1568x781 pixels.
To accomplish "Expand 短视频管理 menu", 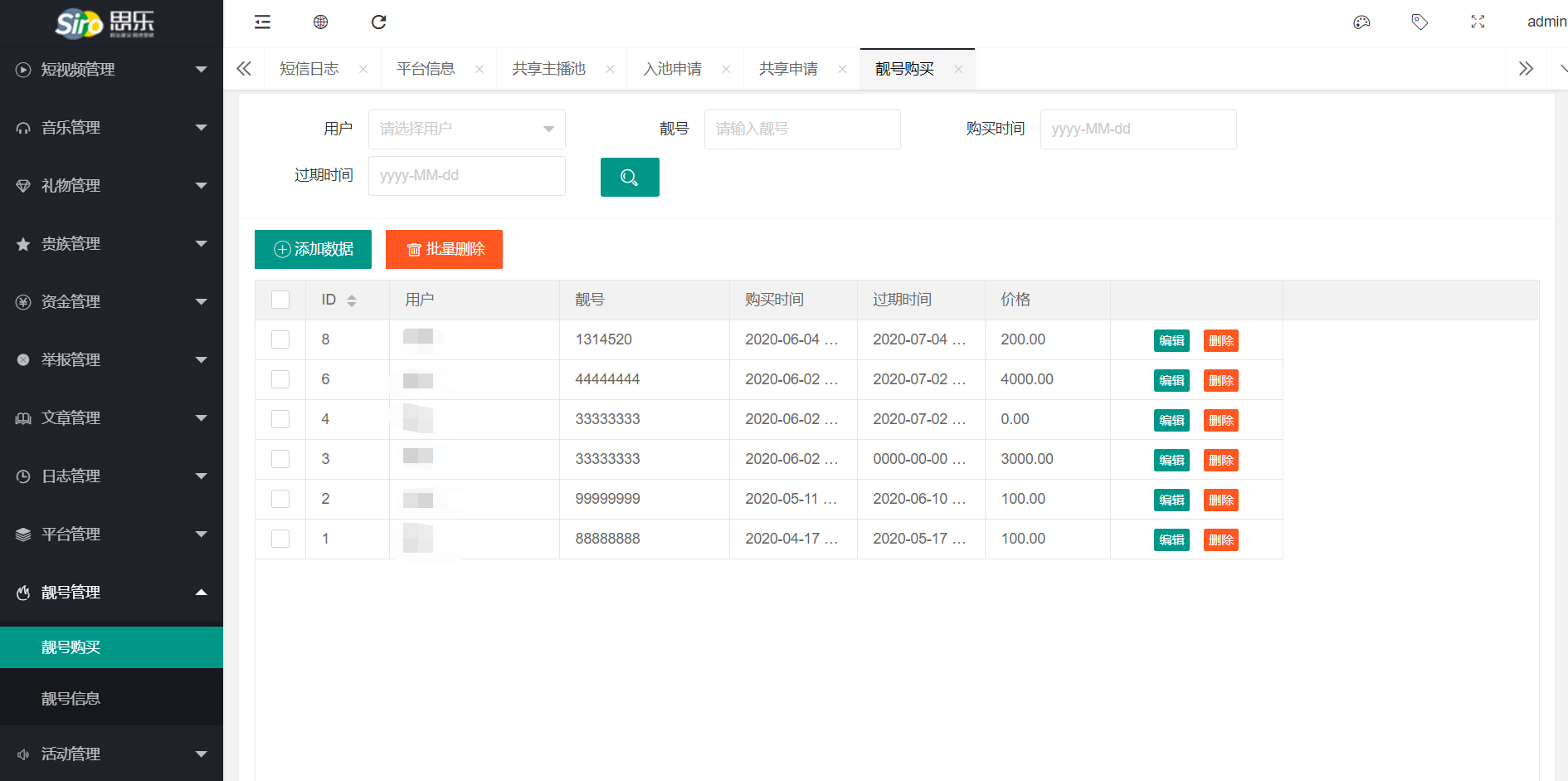I will pos(111,70).
